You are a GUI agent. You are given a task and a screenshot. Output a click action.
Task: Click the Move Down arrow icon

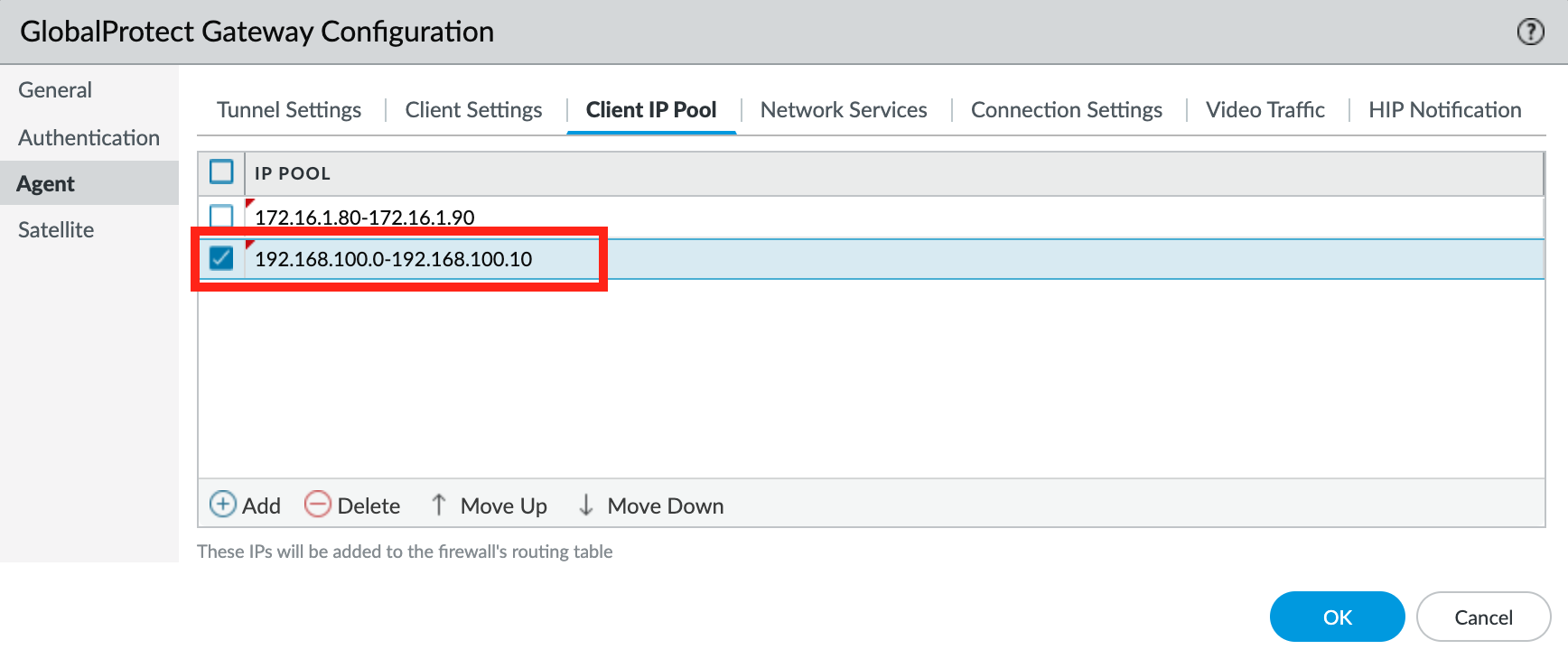pos(586,505)
